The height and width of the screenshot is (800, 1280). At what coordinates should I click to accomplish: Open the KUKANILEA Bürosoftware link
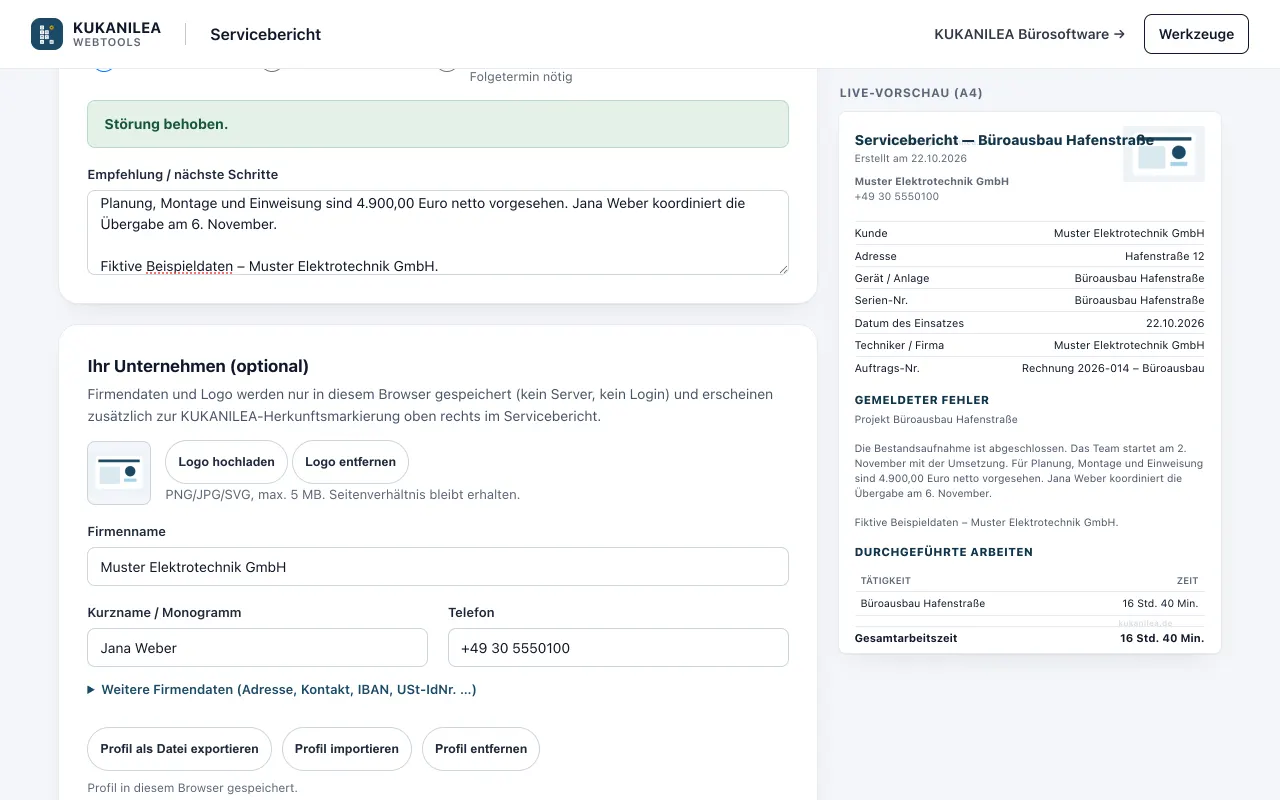click(x=1029, y=34)
